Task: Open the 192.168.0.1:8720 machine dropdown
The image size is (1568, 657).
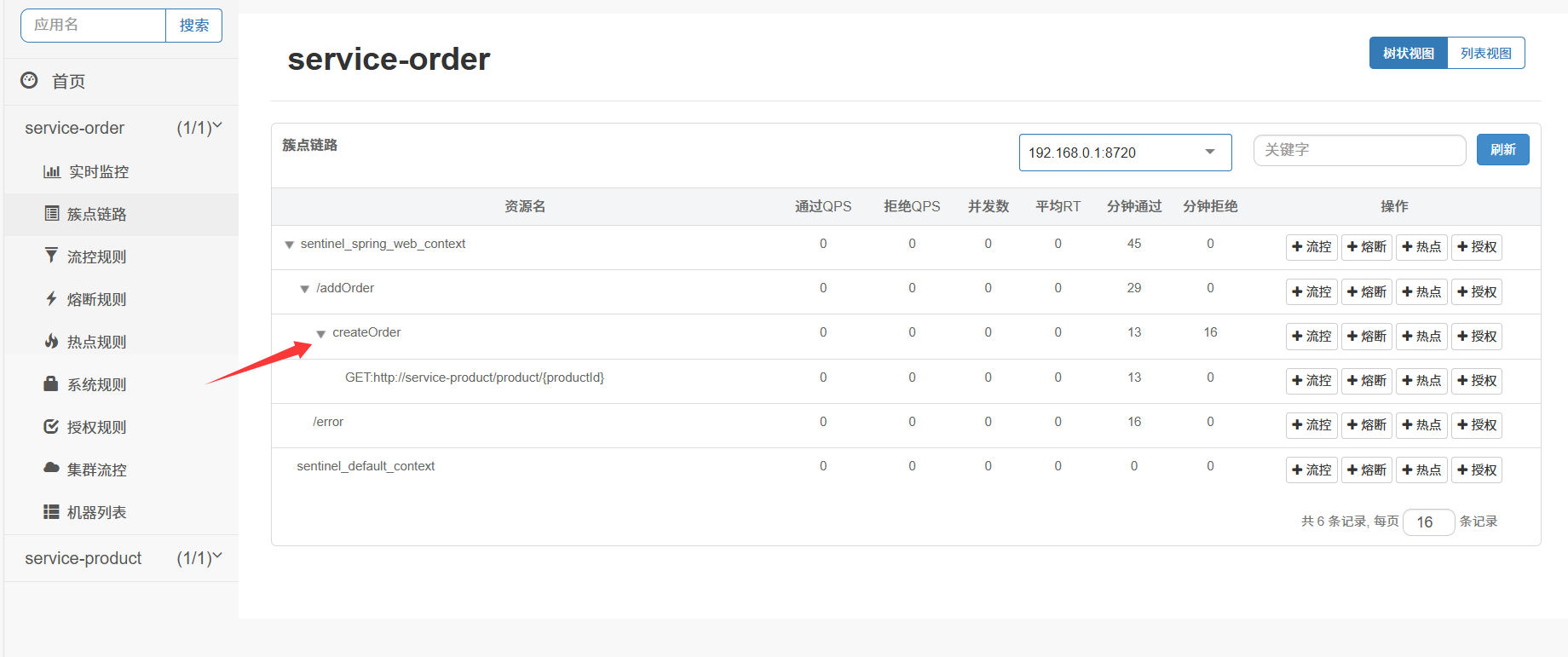Action: [x=1125, y=153]
